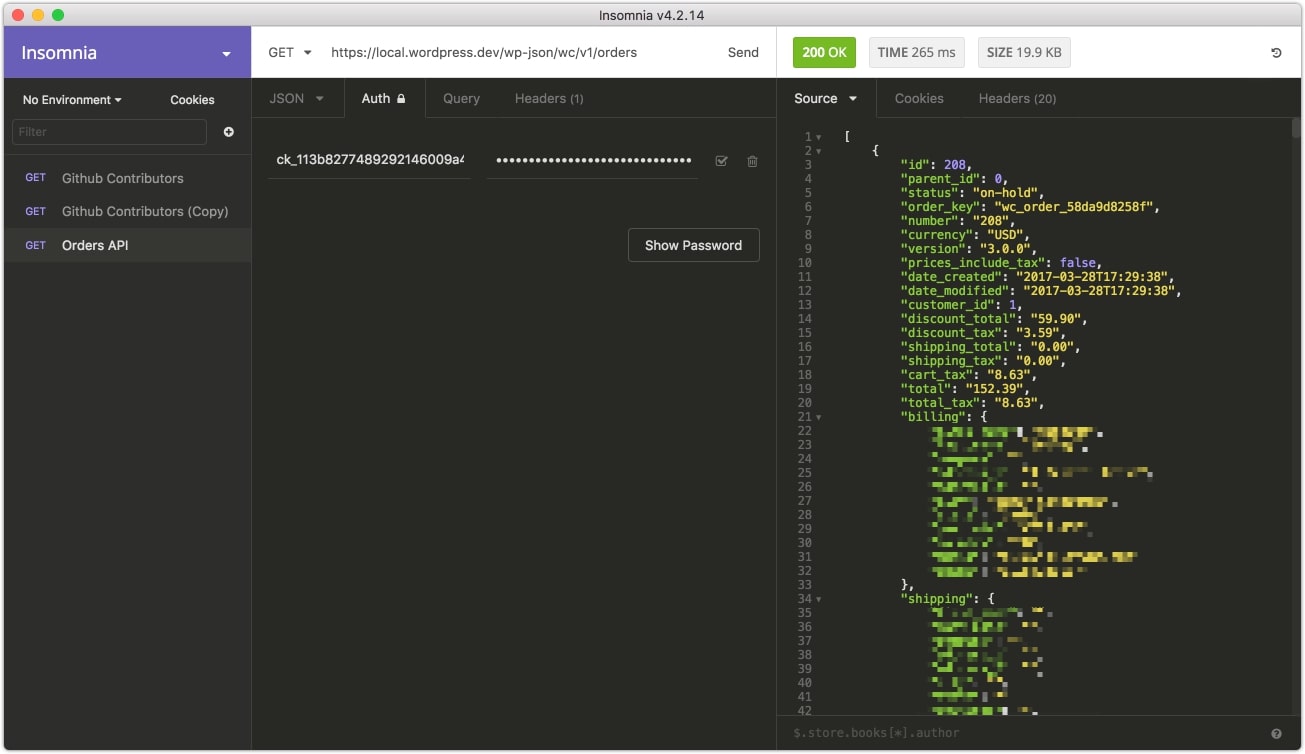Click the response pane vertical scrollbar
The image size is (1305, 754).
pyautogui.click(x=1296, y=128)
